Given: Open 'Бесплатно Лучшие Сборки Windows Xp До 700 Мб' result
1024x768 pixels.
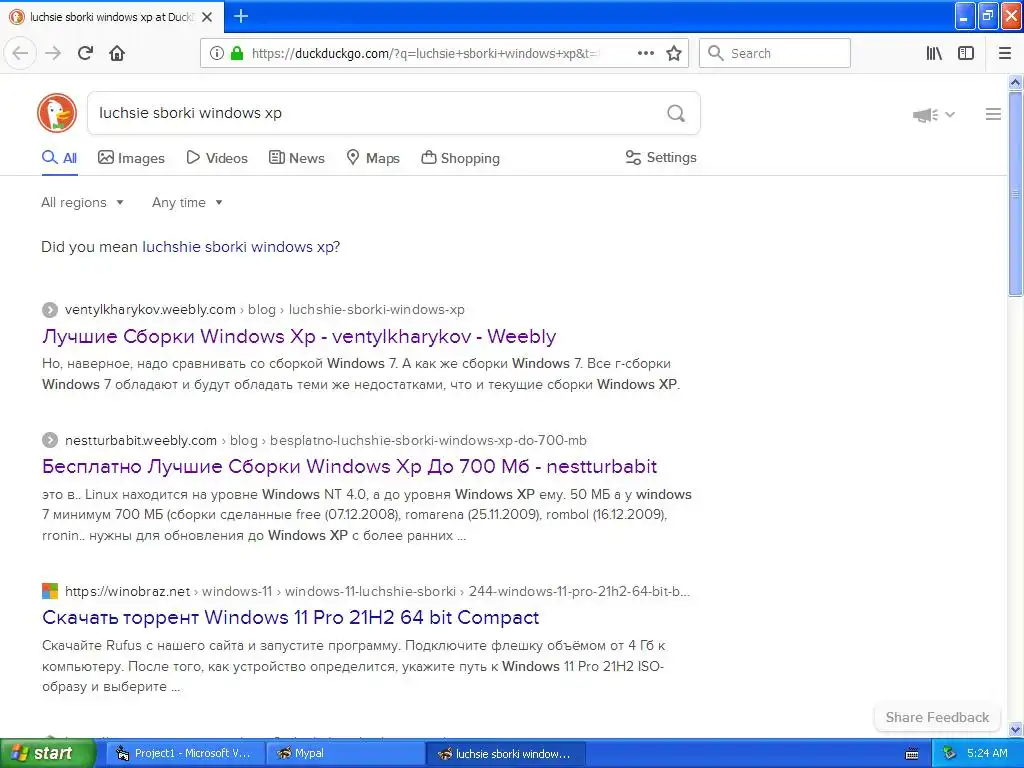Looking at the screenshot, I should (349, 466).
